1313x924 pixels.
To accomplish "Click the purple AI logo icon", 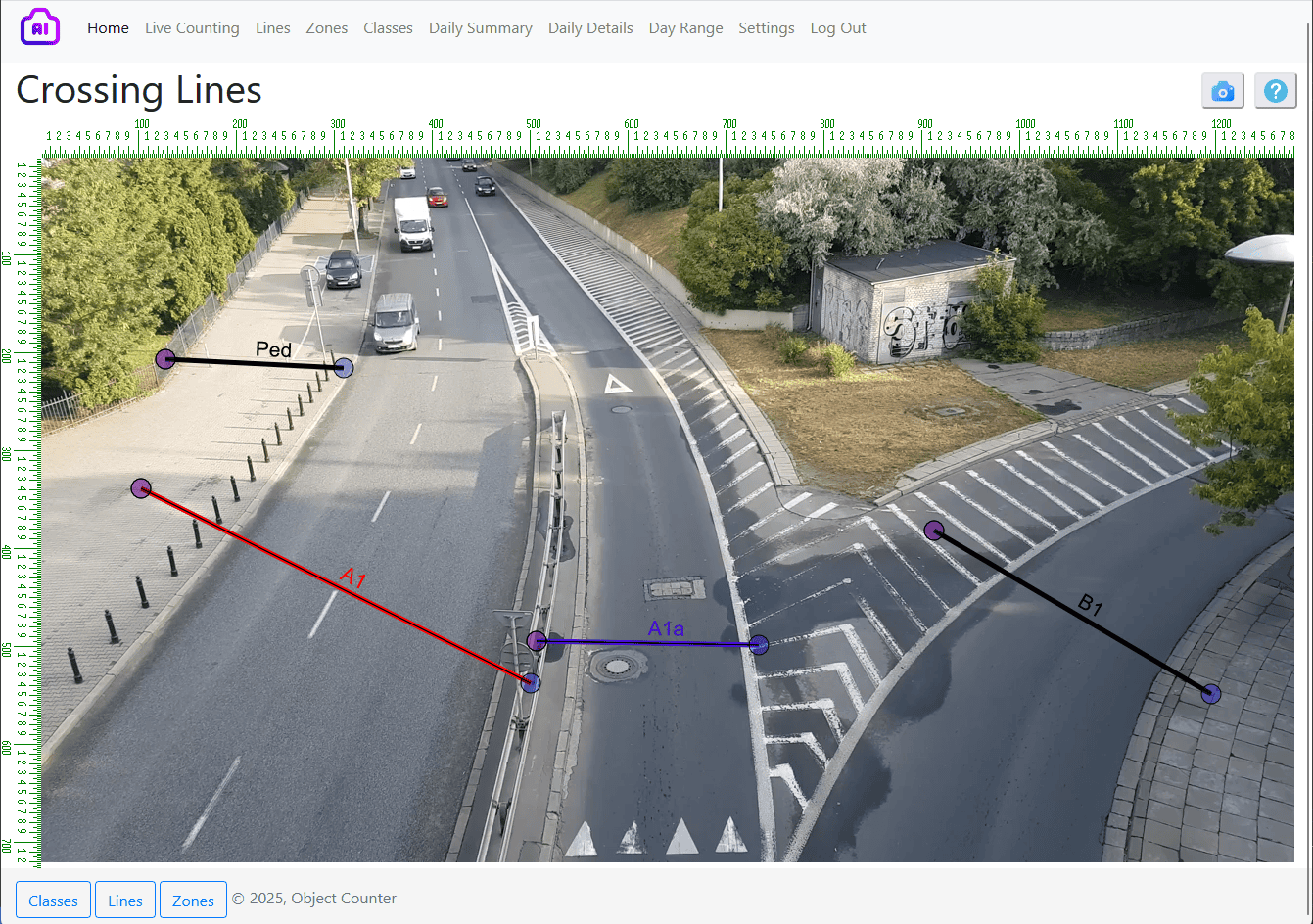I will pyautogui.click(x=40, y=27).
